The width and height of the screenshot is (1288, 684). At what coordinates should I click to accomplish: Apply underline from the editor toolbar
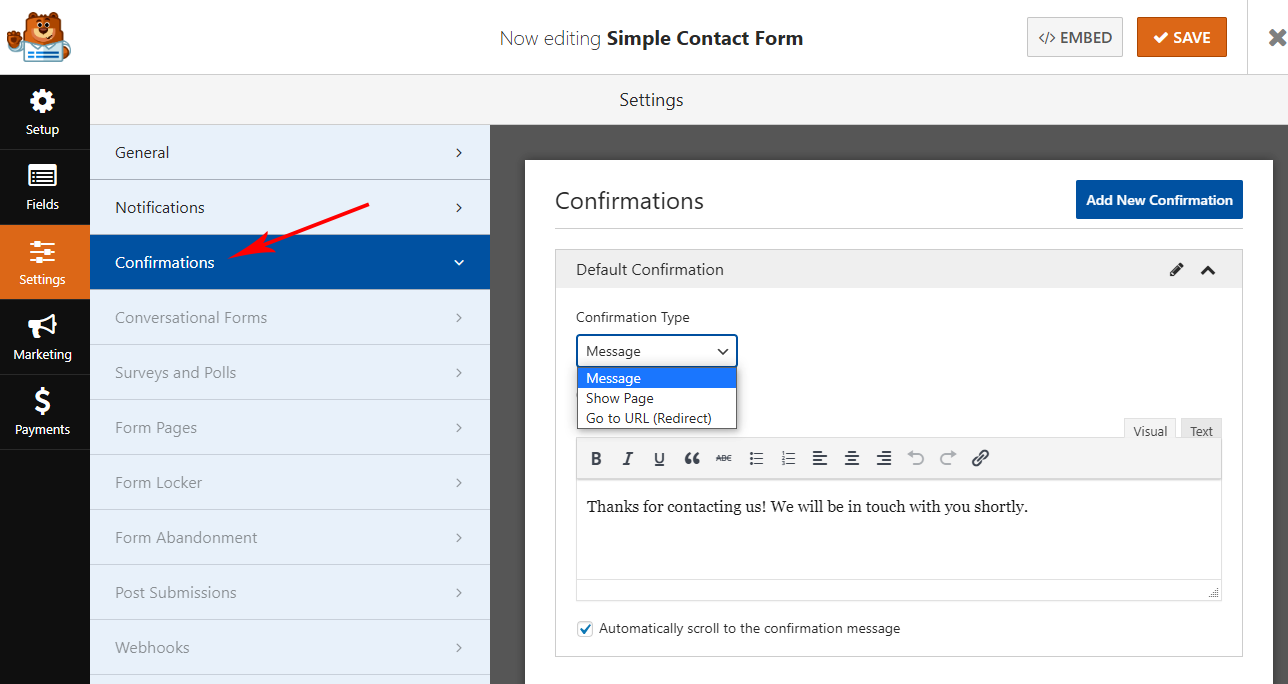pyautogui.click(x=659, y=458)
